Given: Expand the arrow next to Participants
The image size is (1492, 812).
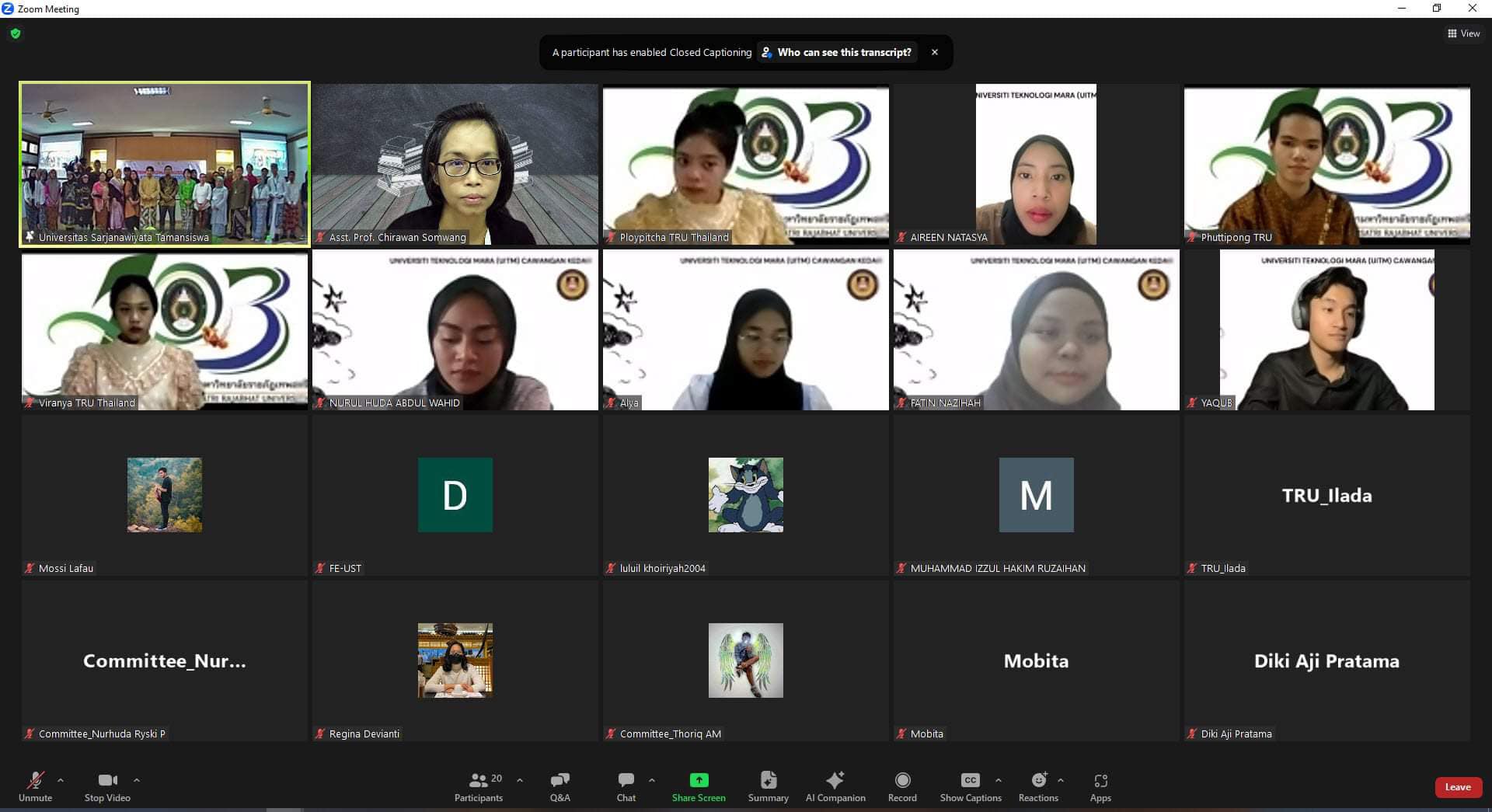Looking at the screenshot, I should click(x=520, y=780).
